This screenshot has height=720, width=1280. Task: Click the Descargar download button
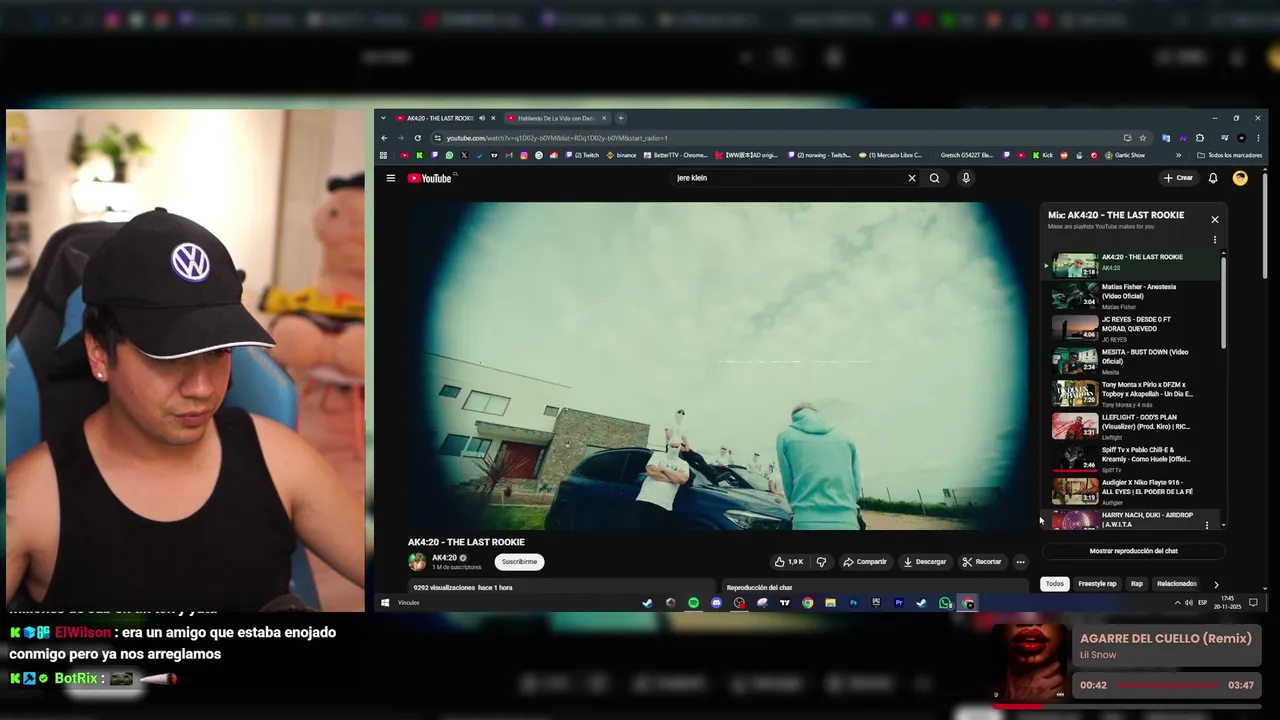click(x=925, y=562)
